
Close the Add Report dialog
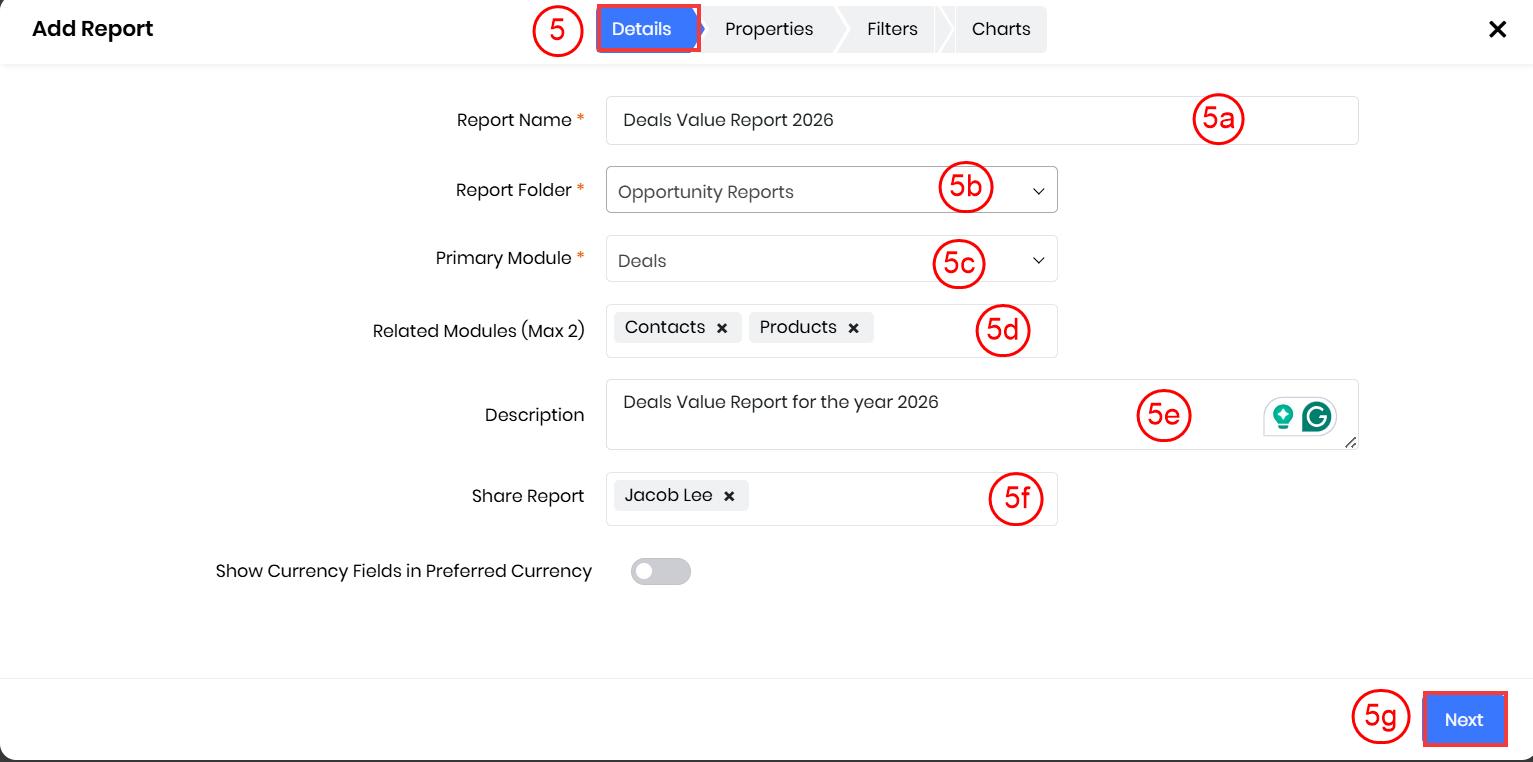coord(1497,29)
